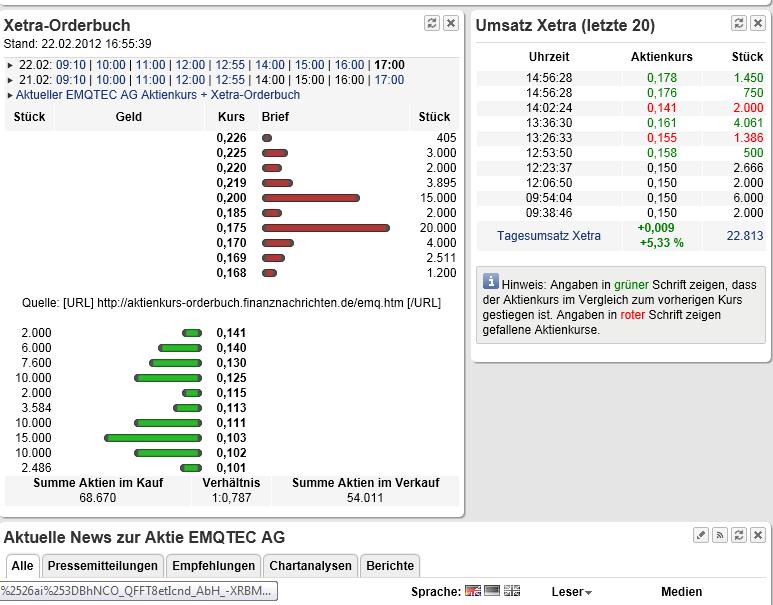The height and width of the screenshot is (605, 773).
Task: Switch to the Pressemitteilungen tab
Action: pyautogui.click(x=103, y=566)
